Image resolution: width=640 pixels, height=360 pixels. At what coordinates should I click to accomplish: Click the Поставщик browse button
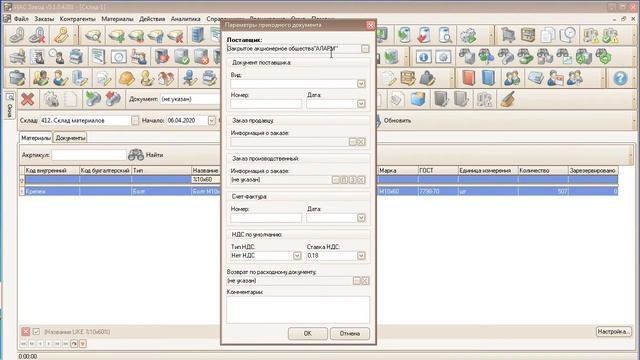(365, 49)
